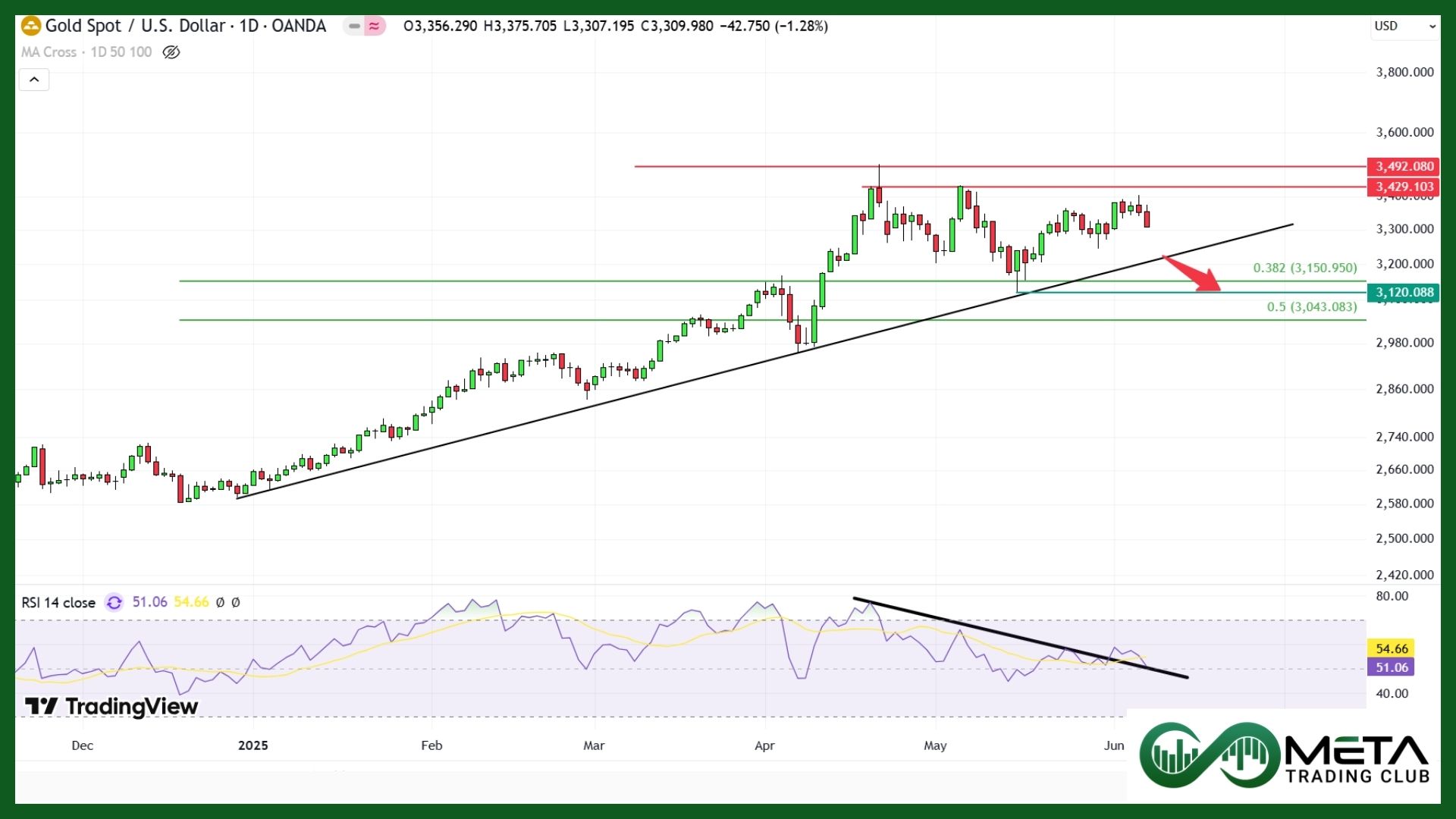
Task: Click the 2,980.000 price scale value
Action: tap(1404, 343)
